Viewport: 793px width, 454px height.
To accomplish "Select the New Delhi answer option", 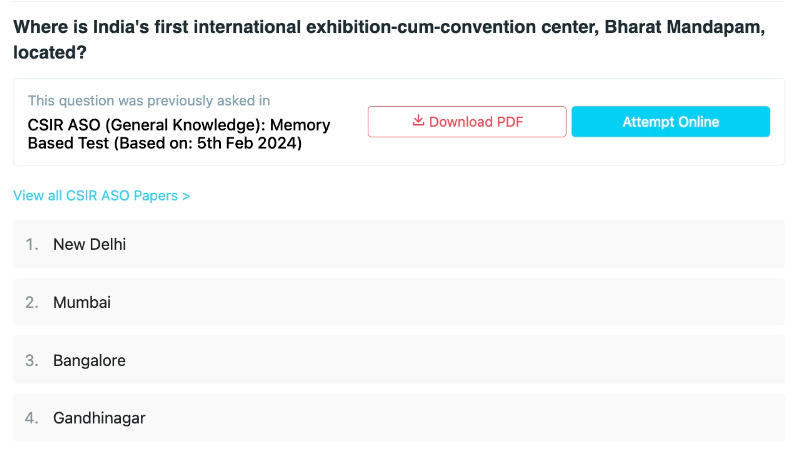I will click(399, 244).
